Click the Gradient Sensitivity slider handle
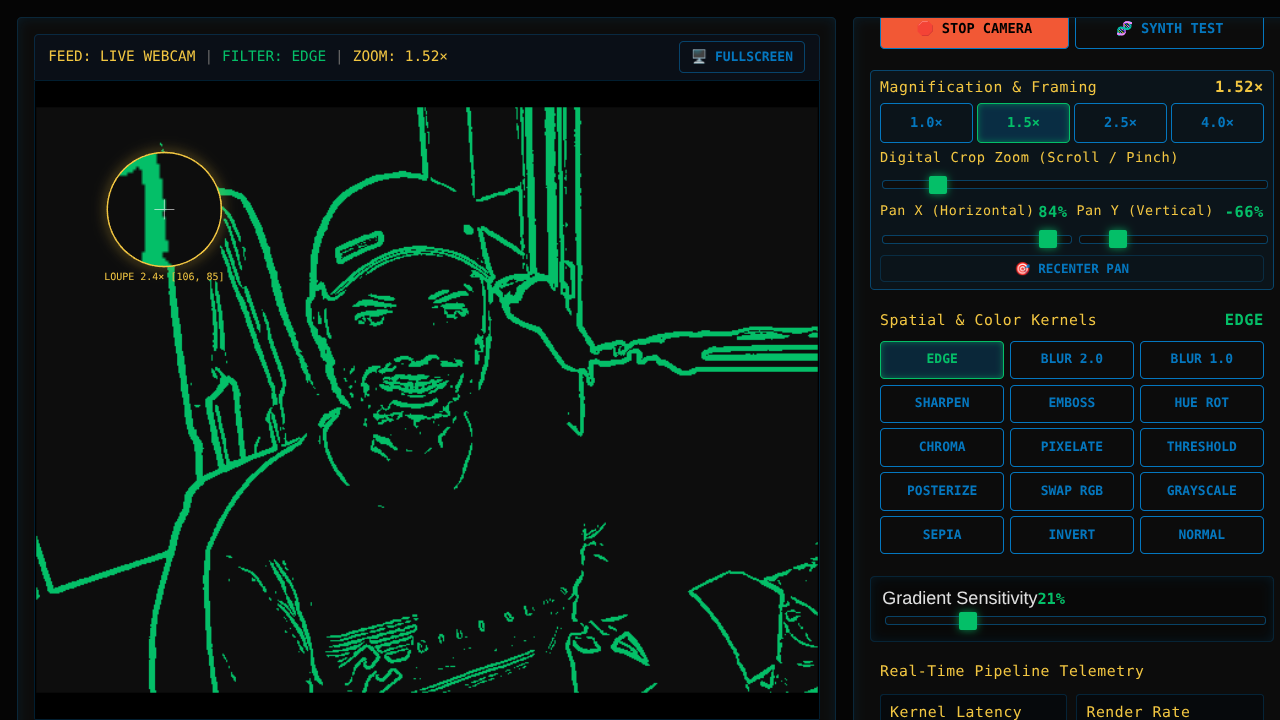 coord(968,621)
